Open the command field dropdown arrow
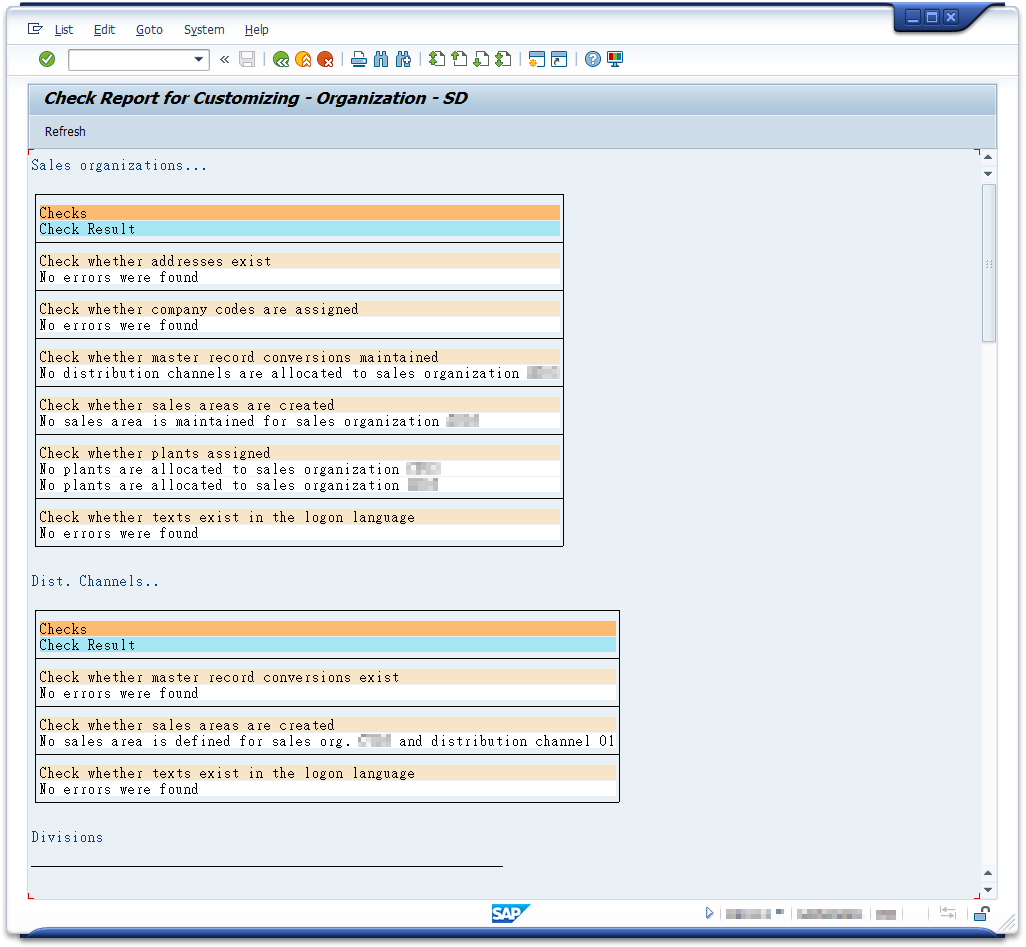 198,60
